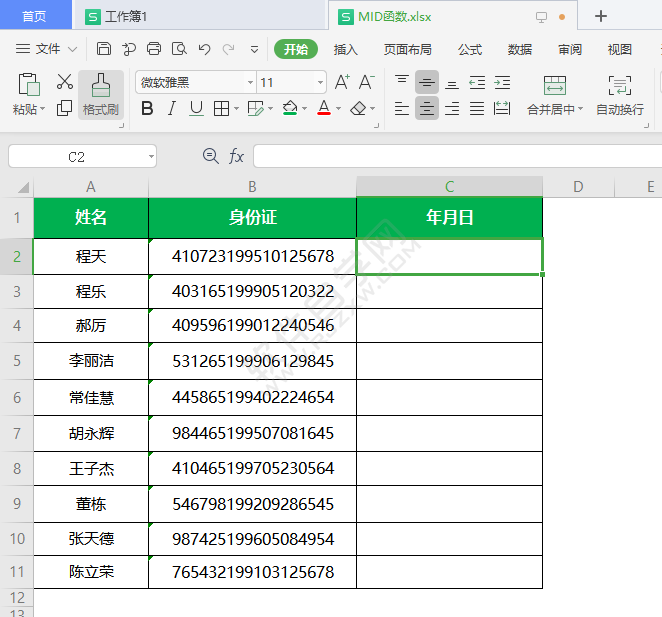Decrease font size with A- icon

coord(366,82)
